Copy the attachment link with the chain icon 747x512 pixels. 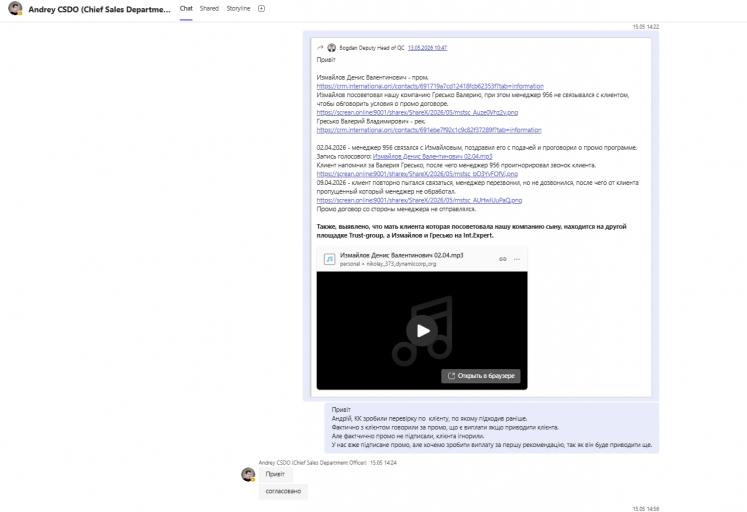click(503, 259)
